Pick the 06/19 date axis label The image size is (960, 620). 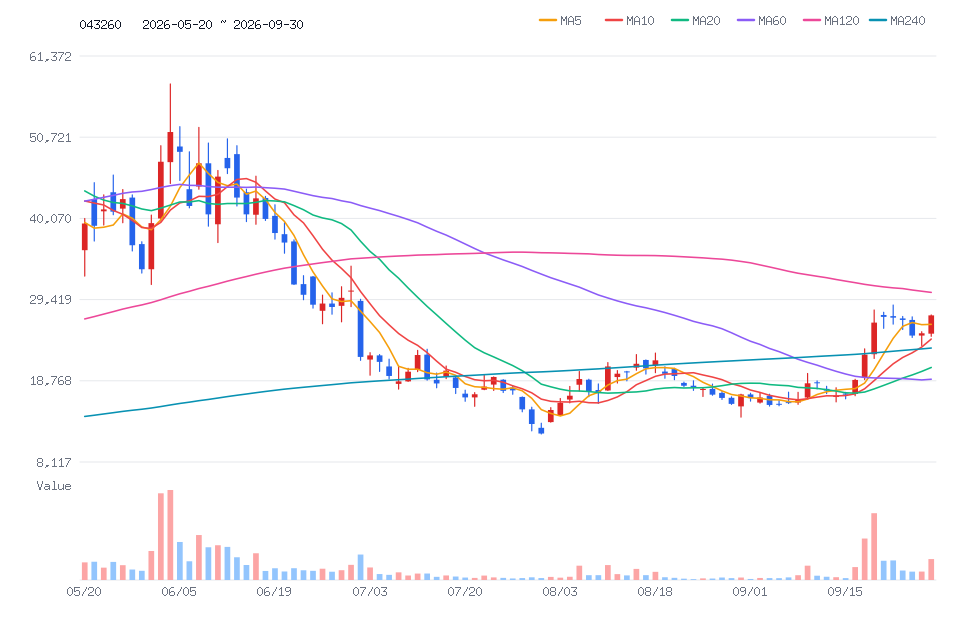click(x=274, y=591)
